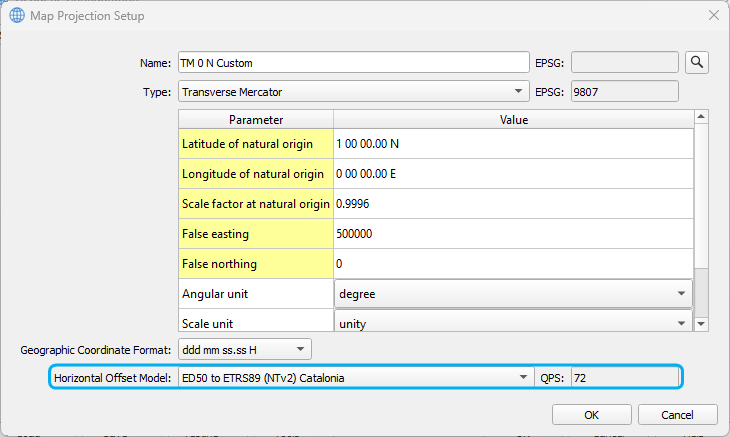730x437 pixels.
Task: Open Geographic Coordinate Format dropdown
Action: pos(244,349)
